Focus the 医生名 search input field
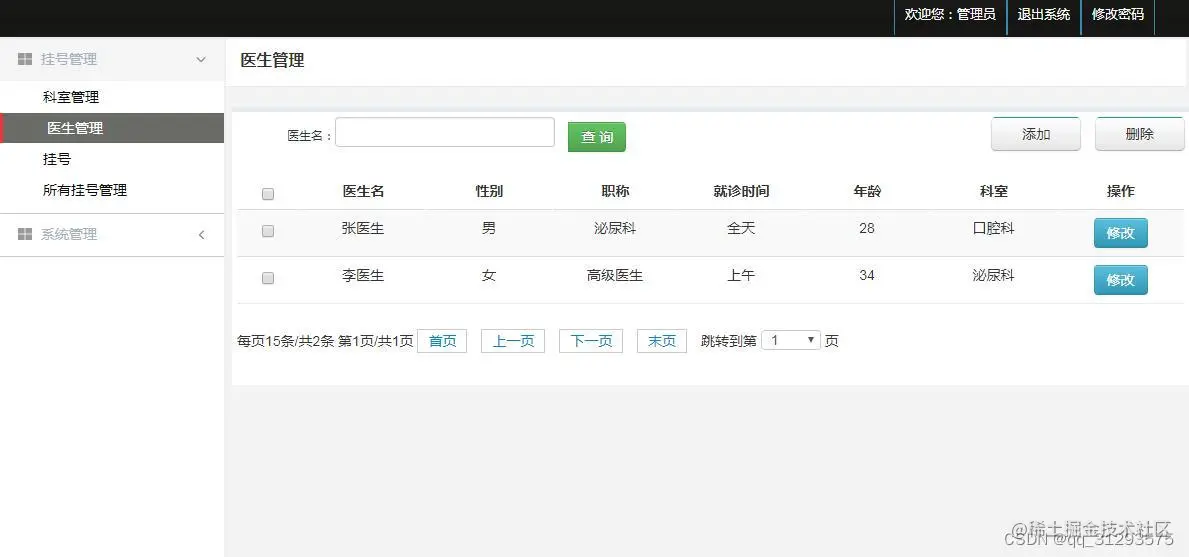Viewport: 1189px width, 557px height. [445, 132]
